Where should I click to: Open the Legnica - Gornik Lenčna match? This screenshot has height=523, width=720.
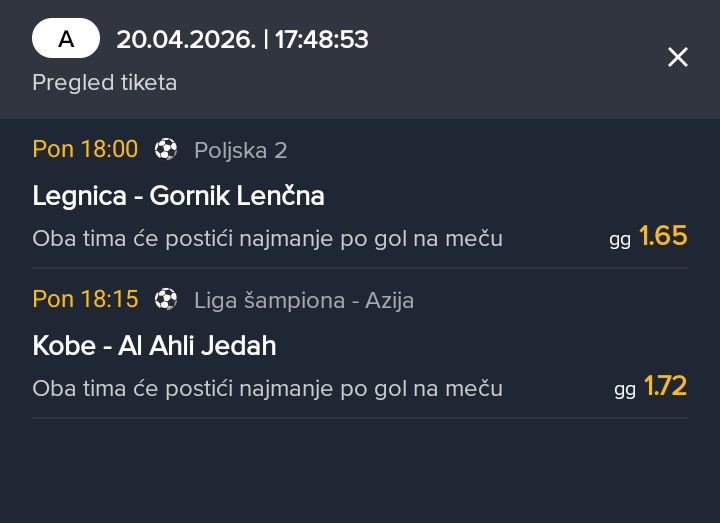(178, 196)
